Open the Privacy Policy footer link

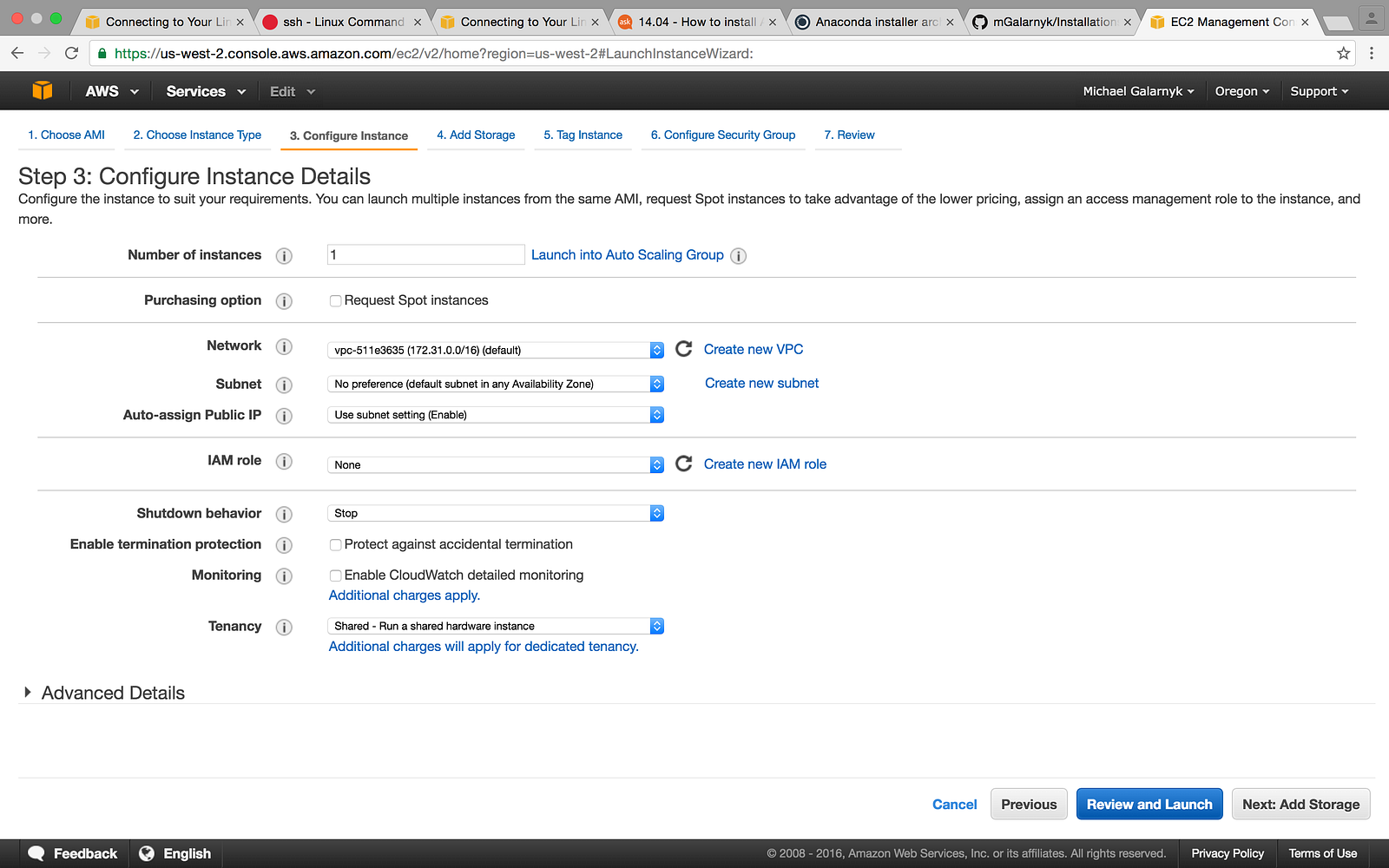[1228, 853]
